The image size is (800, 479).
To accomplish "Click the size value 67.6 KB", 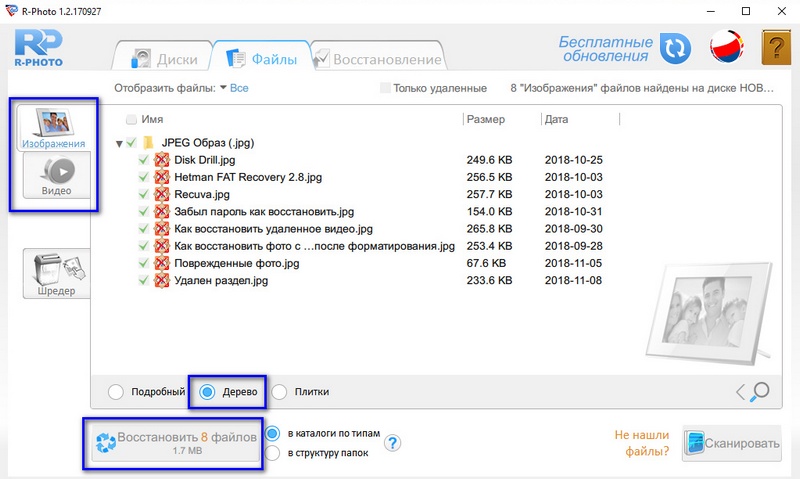I will point(486,263).
